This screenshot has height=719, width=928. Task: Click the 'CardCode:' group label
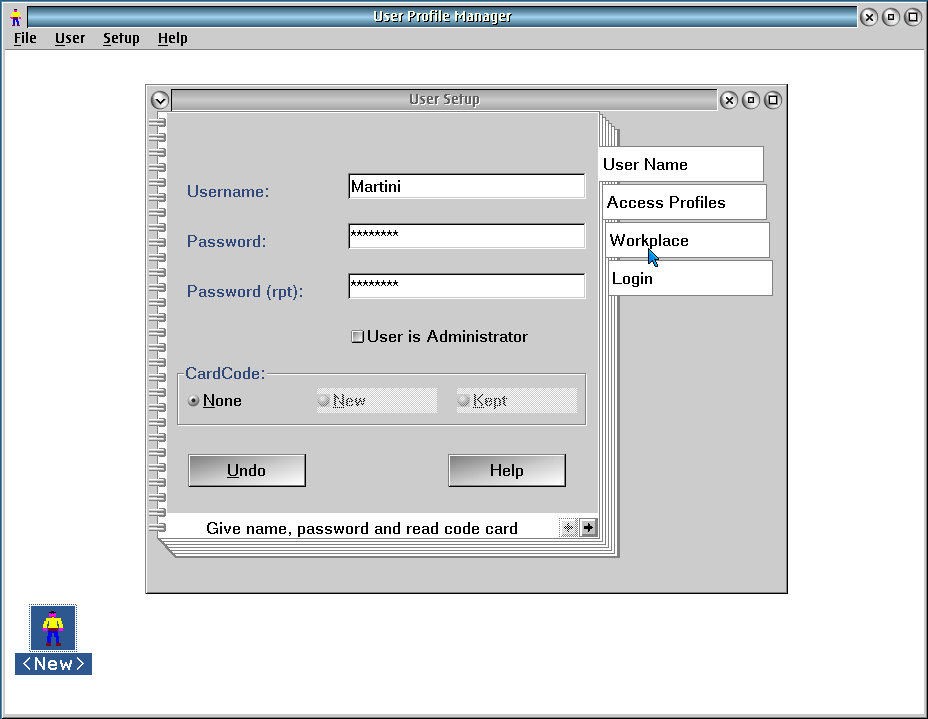[225, 373]
